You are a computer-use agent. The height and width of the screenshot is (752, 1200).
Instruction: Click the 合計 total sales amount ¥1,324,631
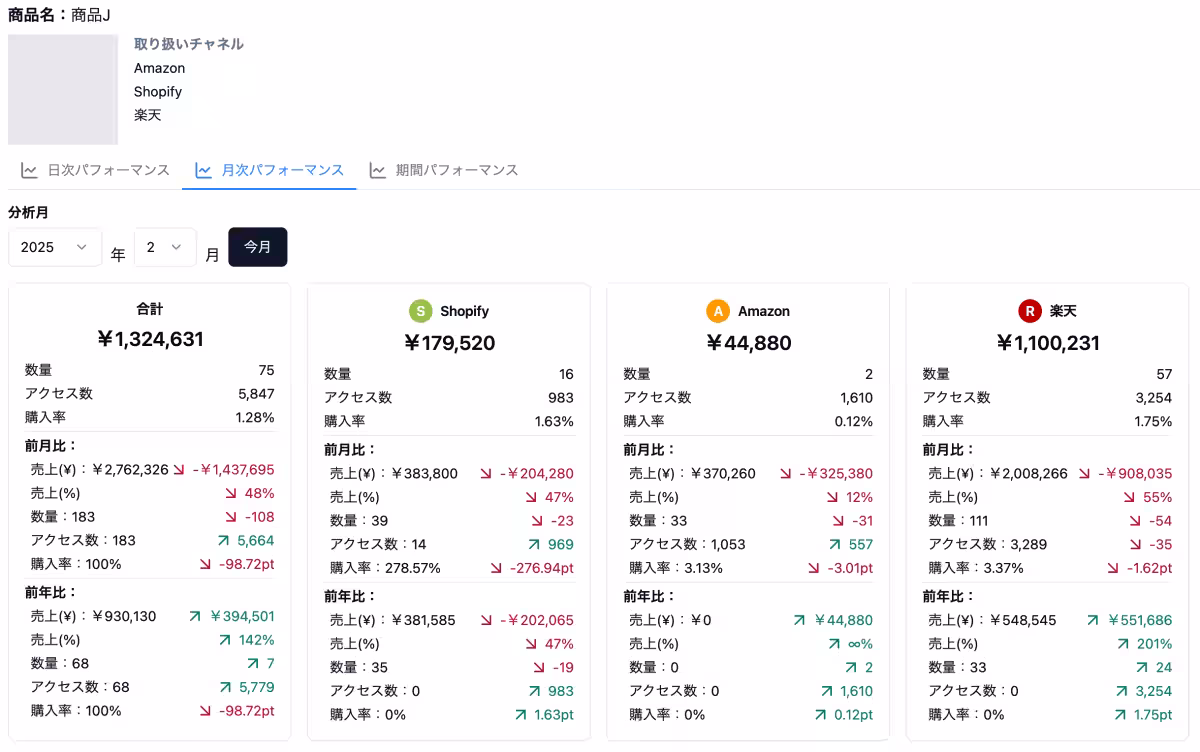150,340
